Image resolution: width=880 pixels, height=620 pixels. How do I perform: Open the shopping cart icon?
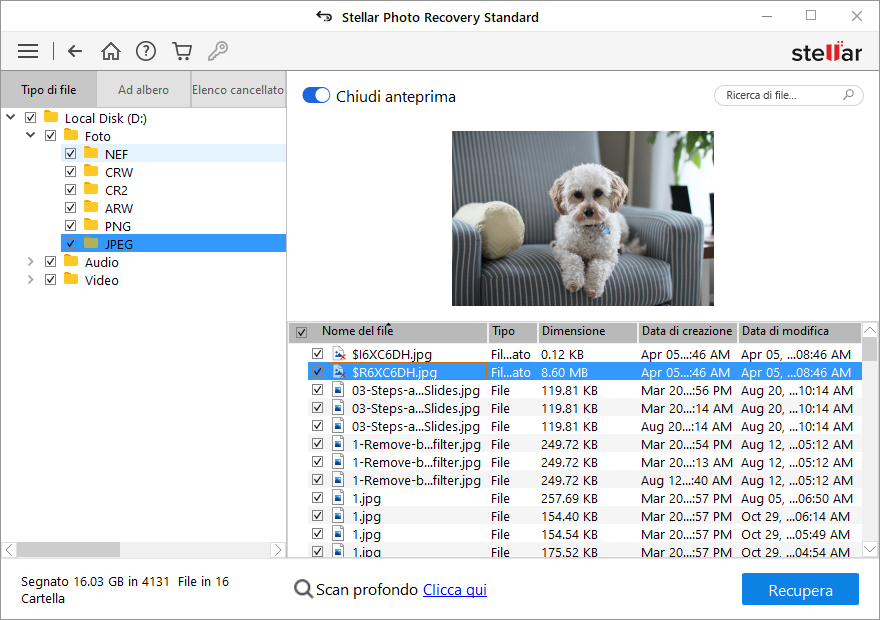tap(182, 51)
